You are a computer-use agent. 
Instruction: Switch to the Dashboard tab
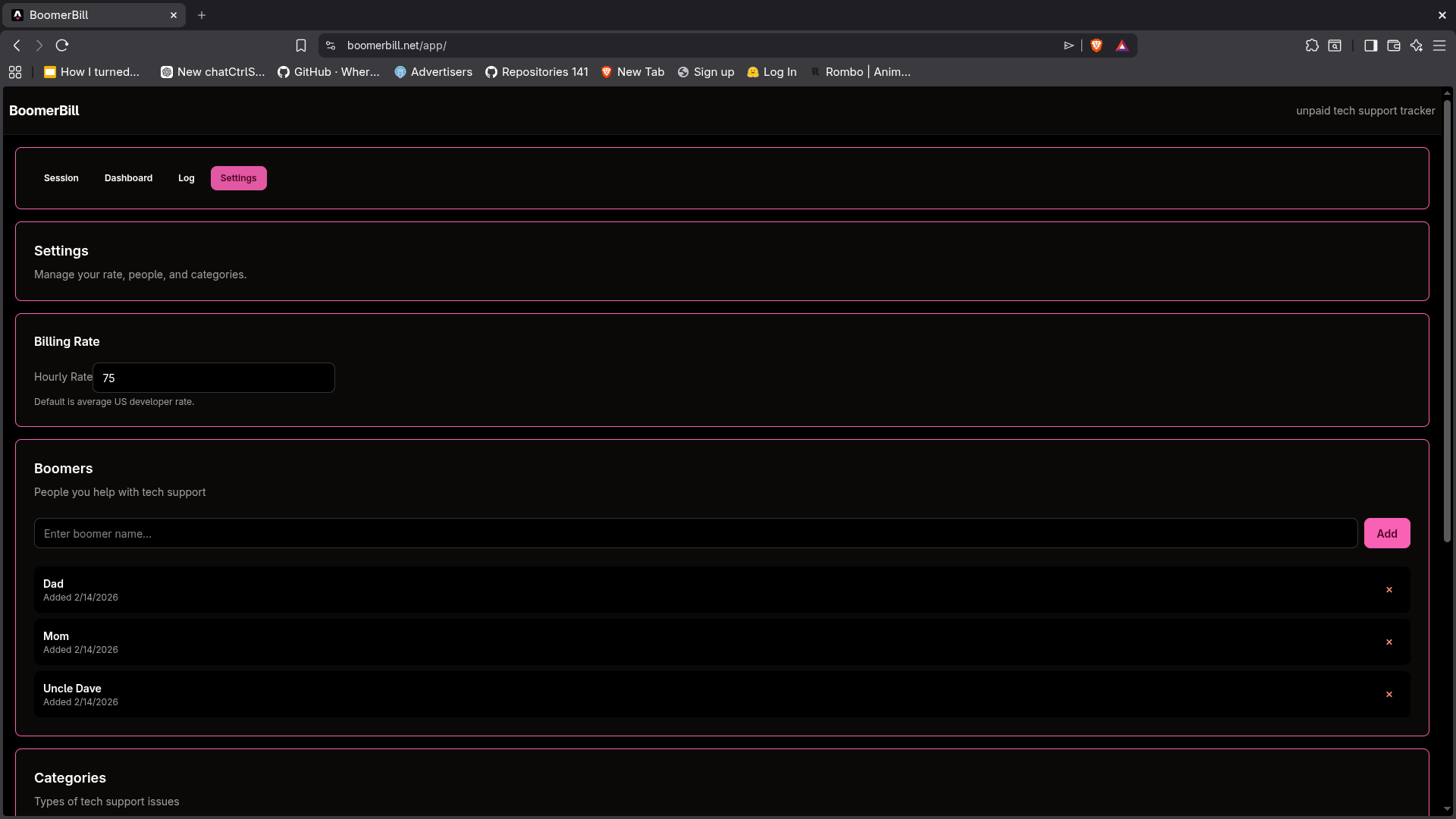click(128, 177)
